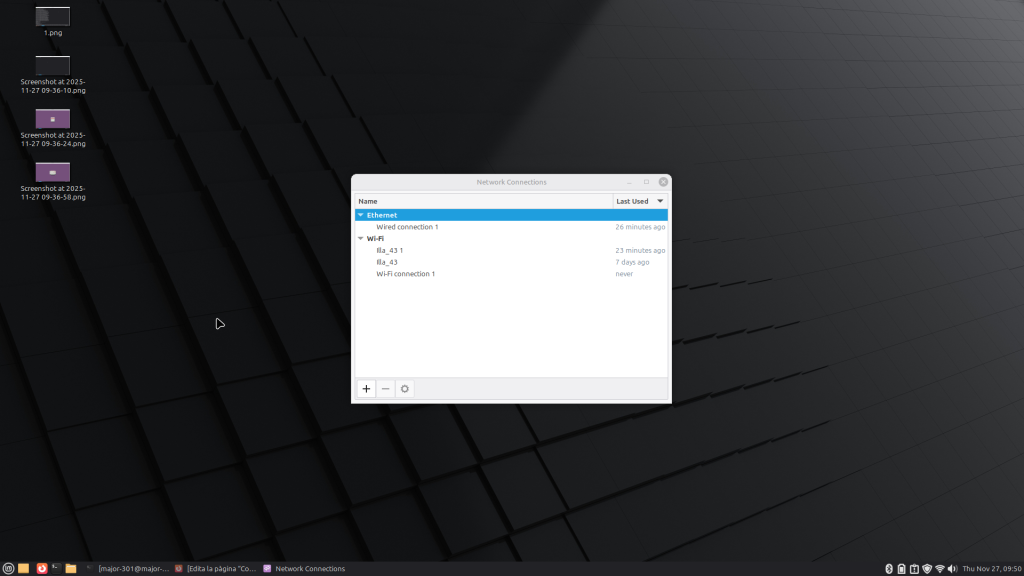Collapse the Ethernet group triangle
The width and height of the screenshot is (1024, 576).
(x=361, y=215)
